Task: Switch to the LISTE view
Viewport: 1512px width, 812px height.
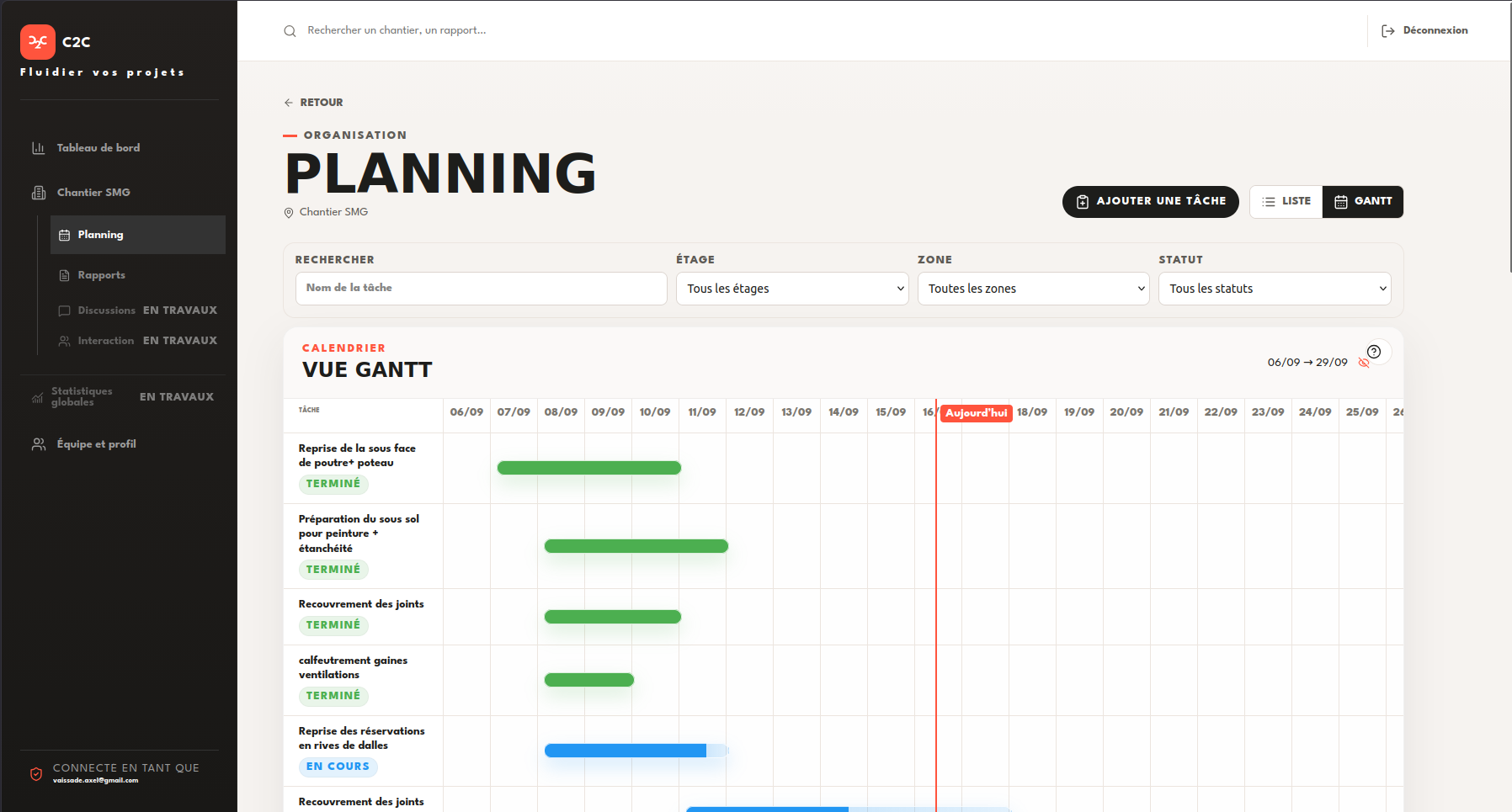Action: [x=1286, y=202]
